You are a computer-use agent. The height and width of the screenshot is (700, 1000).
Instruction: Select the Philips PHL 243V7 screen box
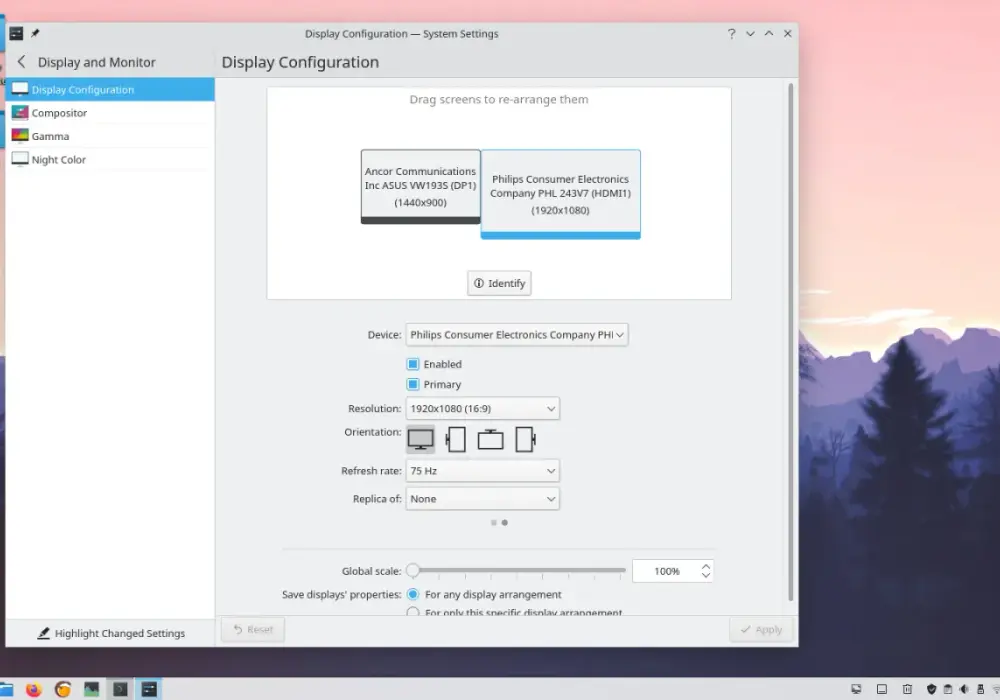[x=560, y=194]
